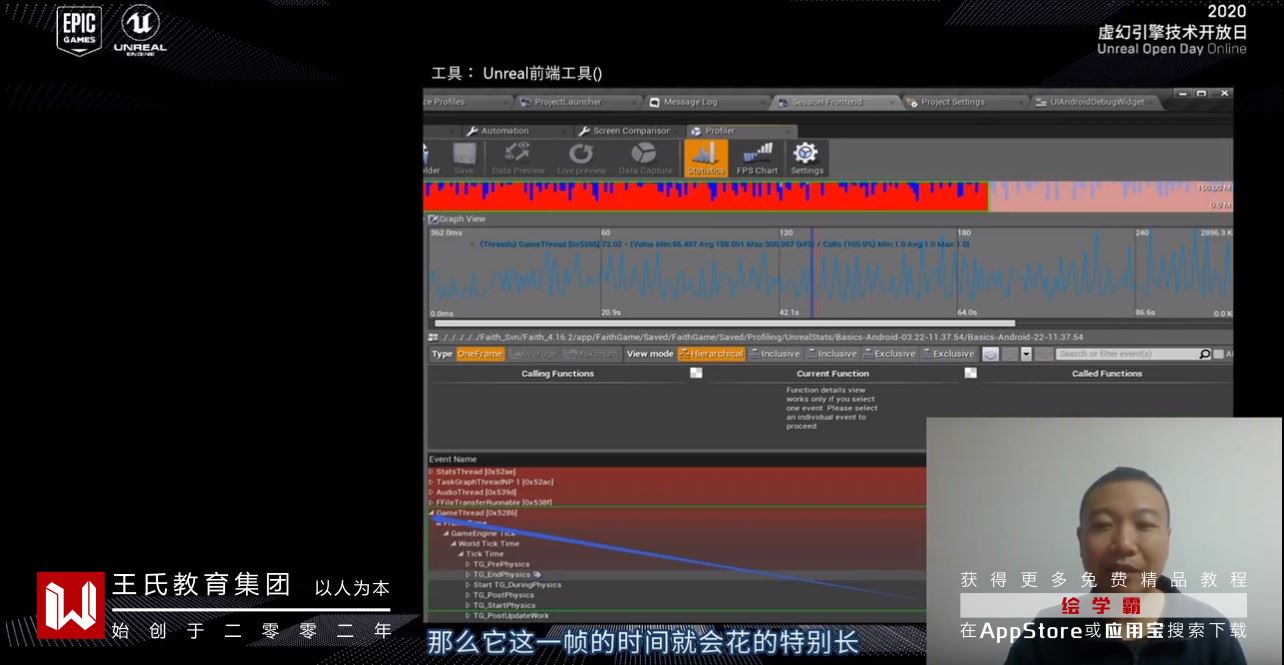Click the red frame overview bar
1284x665 pixels.
[707, 195]
